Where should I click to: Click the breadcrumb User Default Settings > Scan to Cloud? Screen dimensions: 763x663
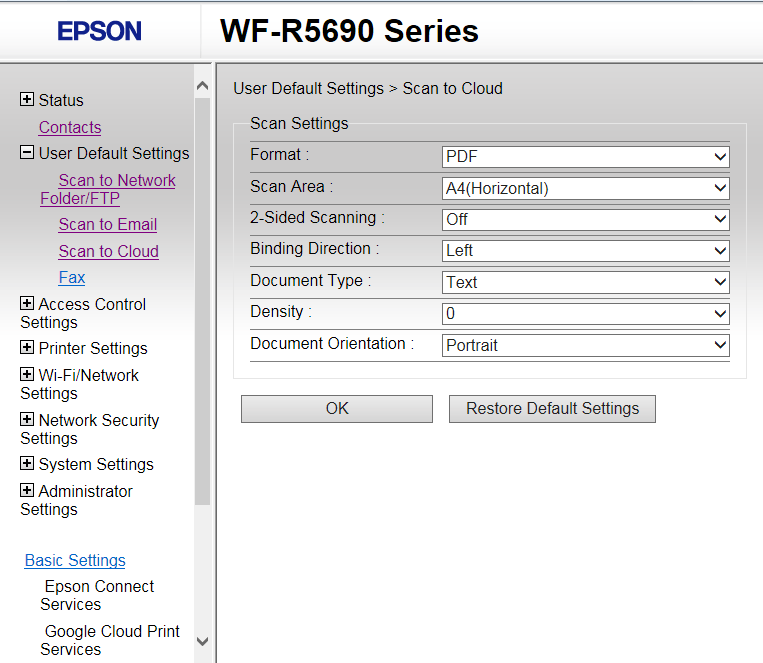(368, 89)
